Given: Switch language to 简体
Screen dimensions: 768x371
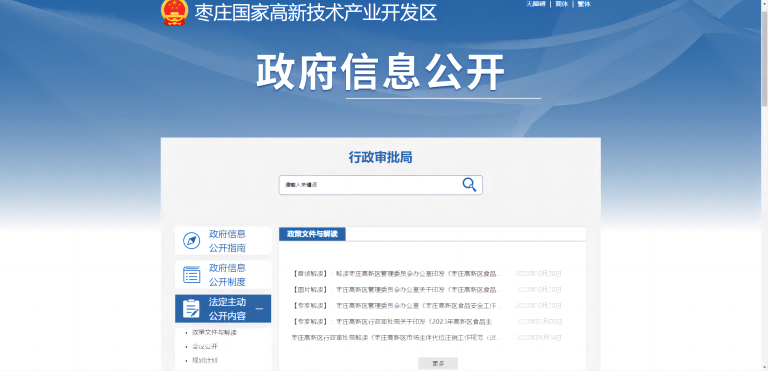Looking at the screenshot, I should (561, 4).
